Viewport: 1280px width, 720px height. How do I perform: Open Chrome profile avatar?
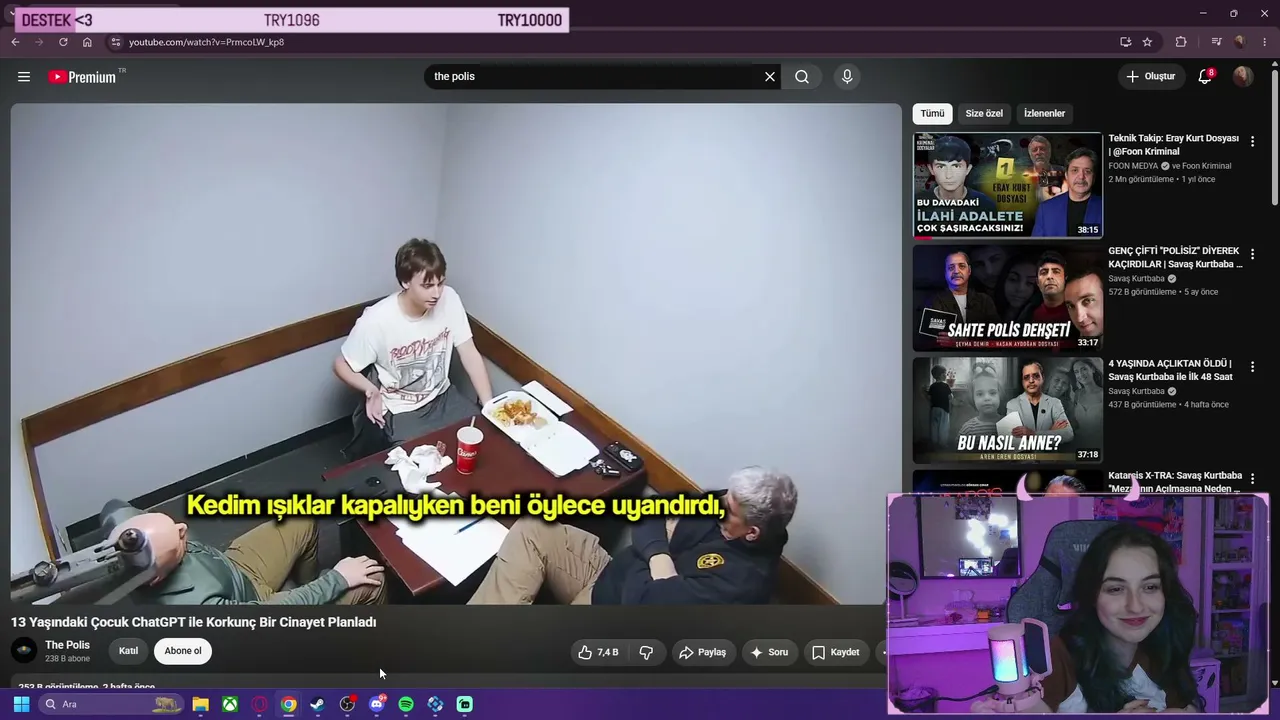tap(1240, 42)
